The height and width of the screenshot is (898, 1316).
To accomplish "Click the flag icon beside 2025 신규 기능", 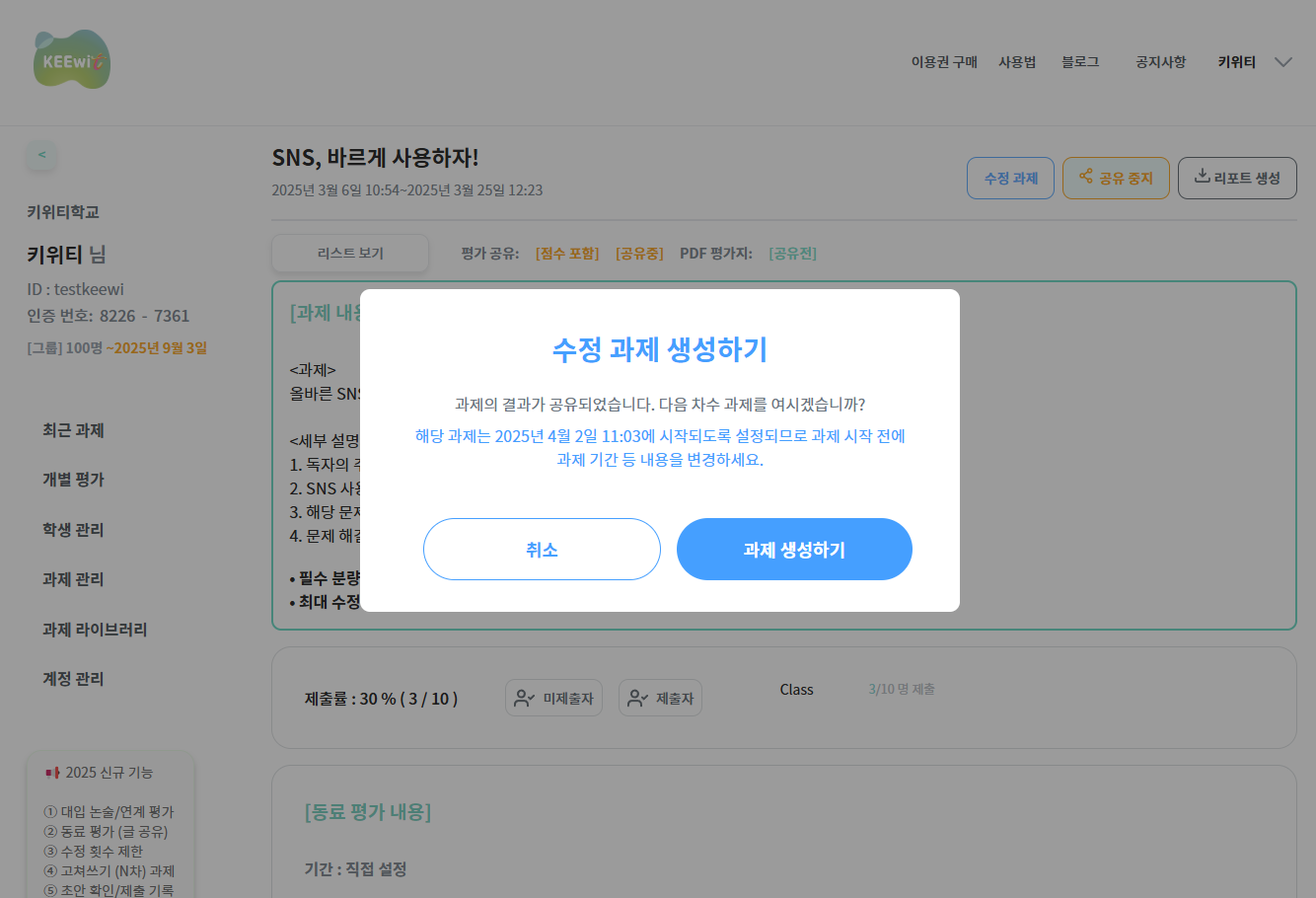I will click(52, 773).
